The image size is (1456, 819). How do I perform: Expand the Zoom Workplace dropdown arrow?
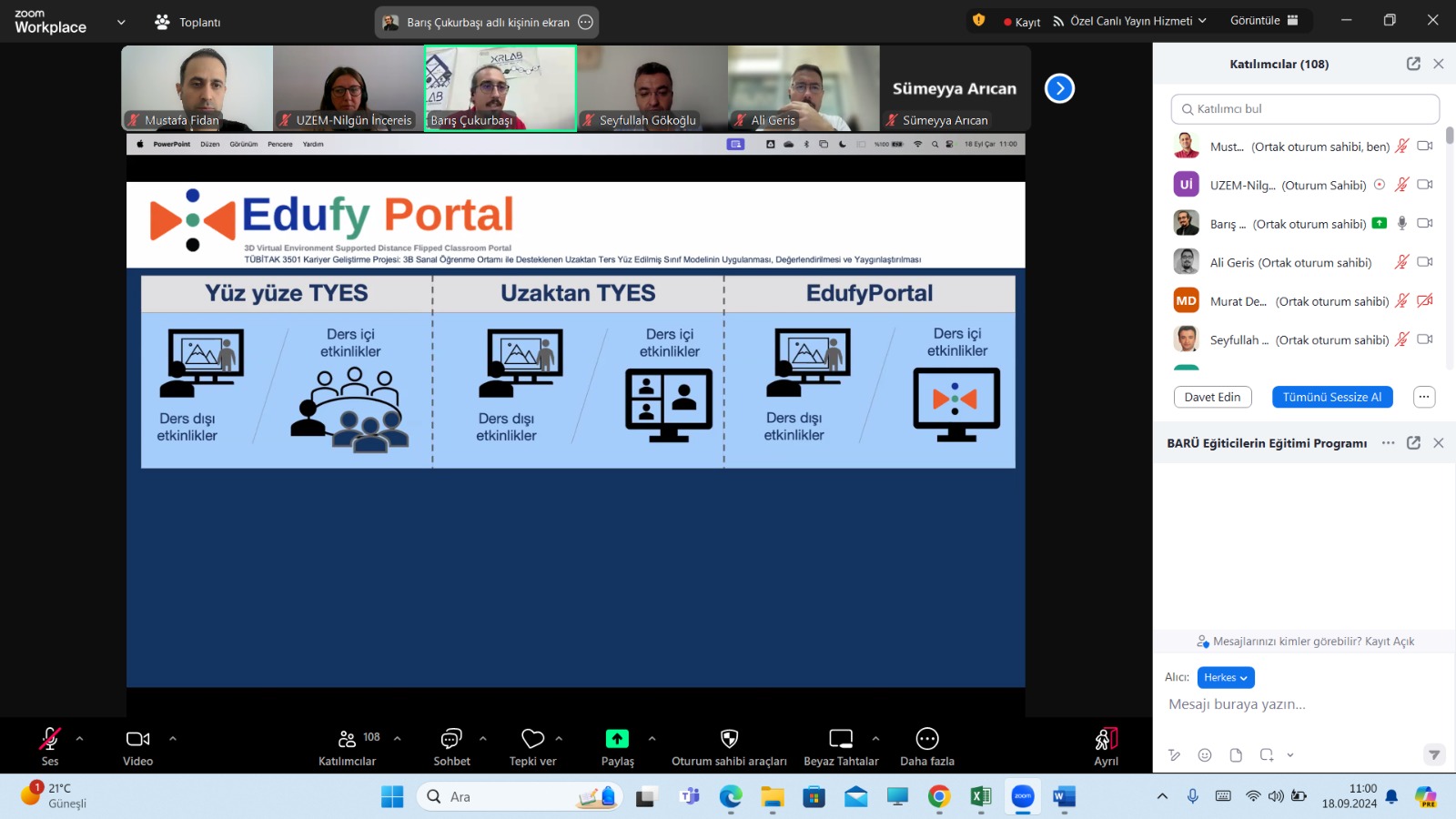[x=121, y=22]
